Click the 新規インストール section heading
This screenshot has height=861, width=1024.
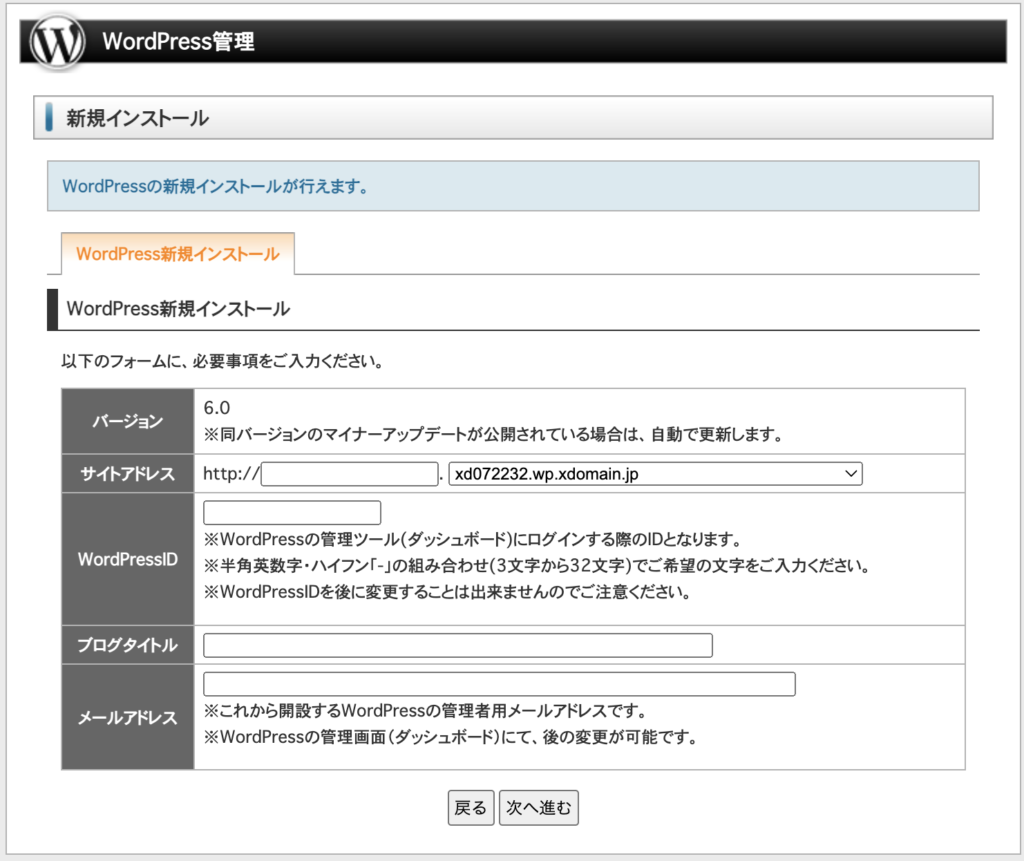click(137, 118)
